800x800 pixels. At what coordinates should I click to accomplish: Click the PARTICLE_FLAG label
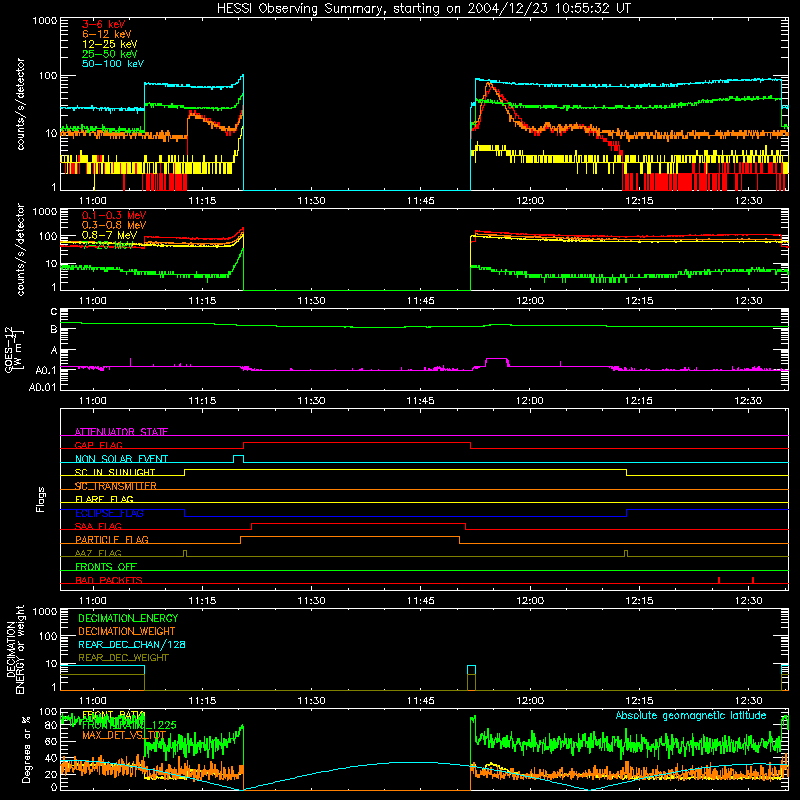tap(112, 540)
